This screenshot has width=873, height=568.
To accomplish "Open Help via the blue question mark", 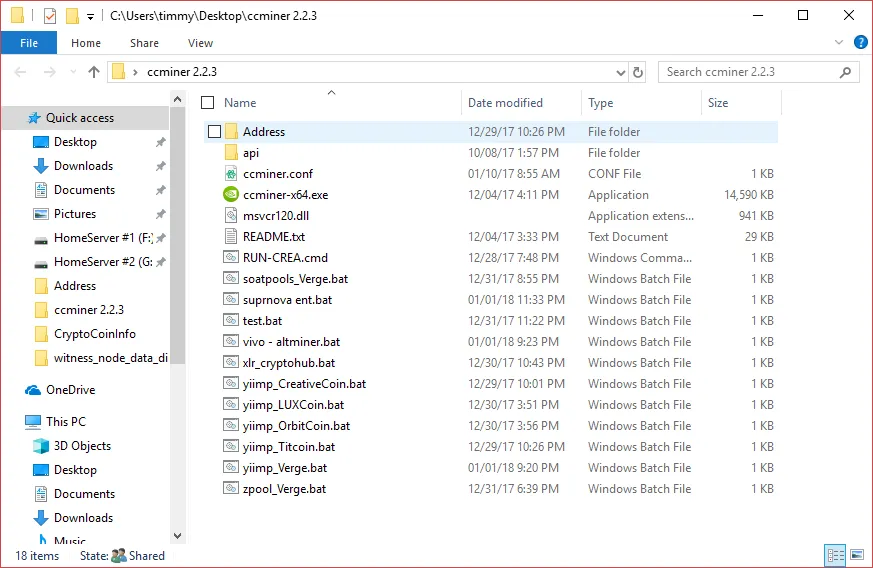I will pos(860,42).
